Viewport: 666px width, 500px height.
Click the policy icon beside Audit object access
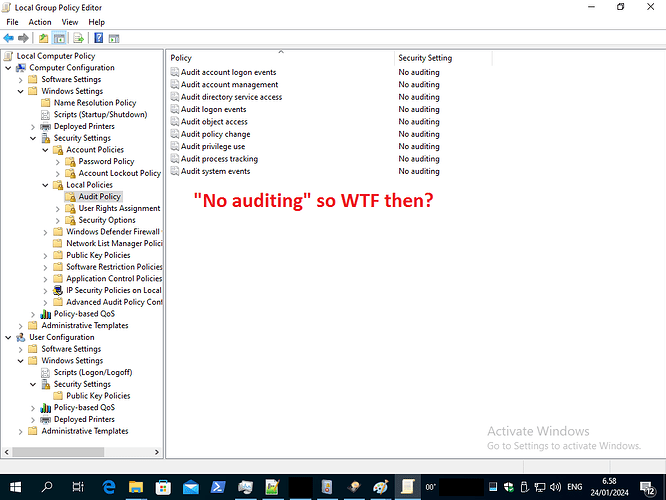[x=175, y=121]
